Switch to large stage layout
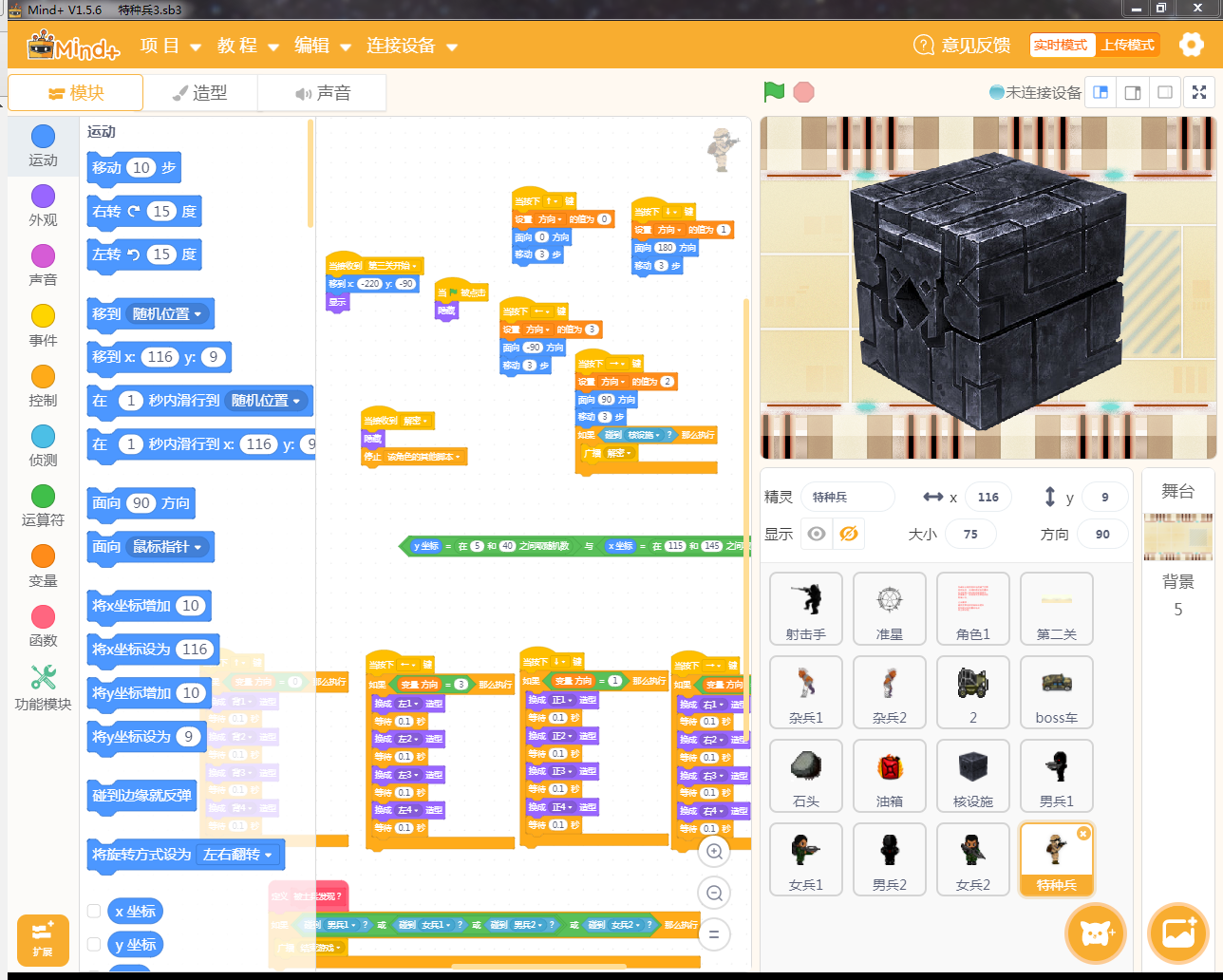This screenshot has width=1223, height=980. click(1133, 92)
